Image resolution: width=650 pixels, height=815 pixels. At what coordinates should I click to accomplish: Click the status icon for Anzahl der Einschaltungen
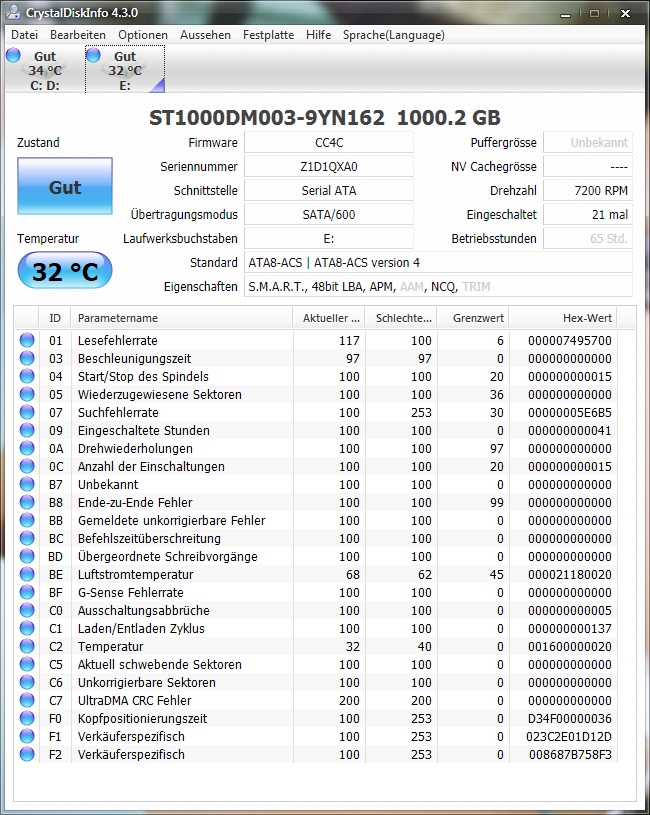27,466
